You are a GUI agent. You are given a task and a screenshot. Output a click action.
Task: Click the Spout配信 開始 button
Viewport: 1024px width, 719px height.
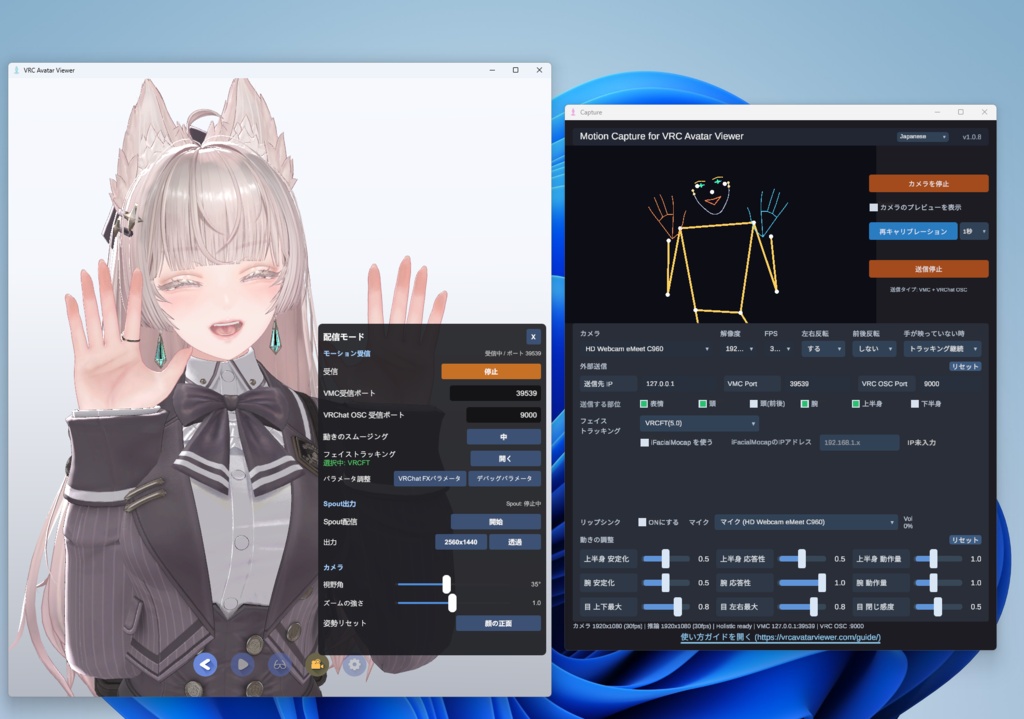point(496,522)
